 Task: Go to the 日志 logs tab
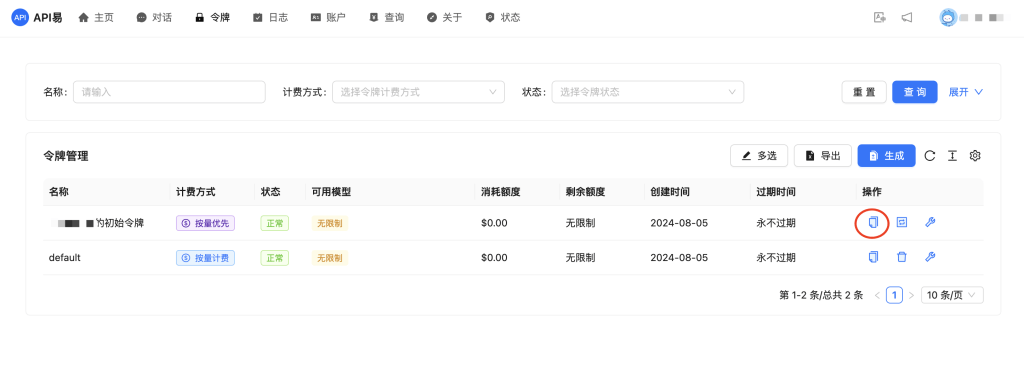(270, 18)
